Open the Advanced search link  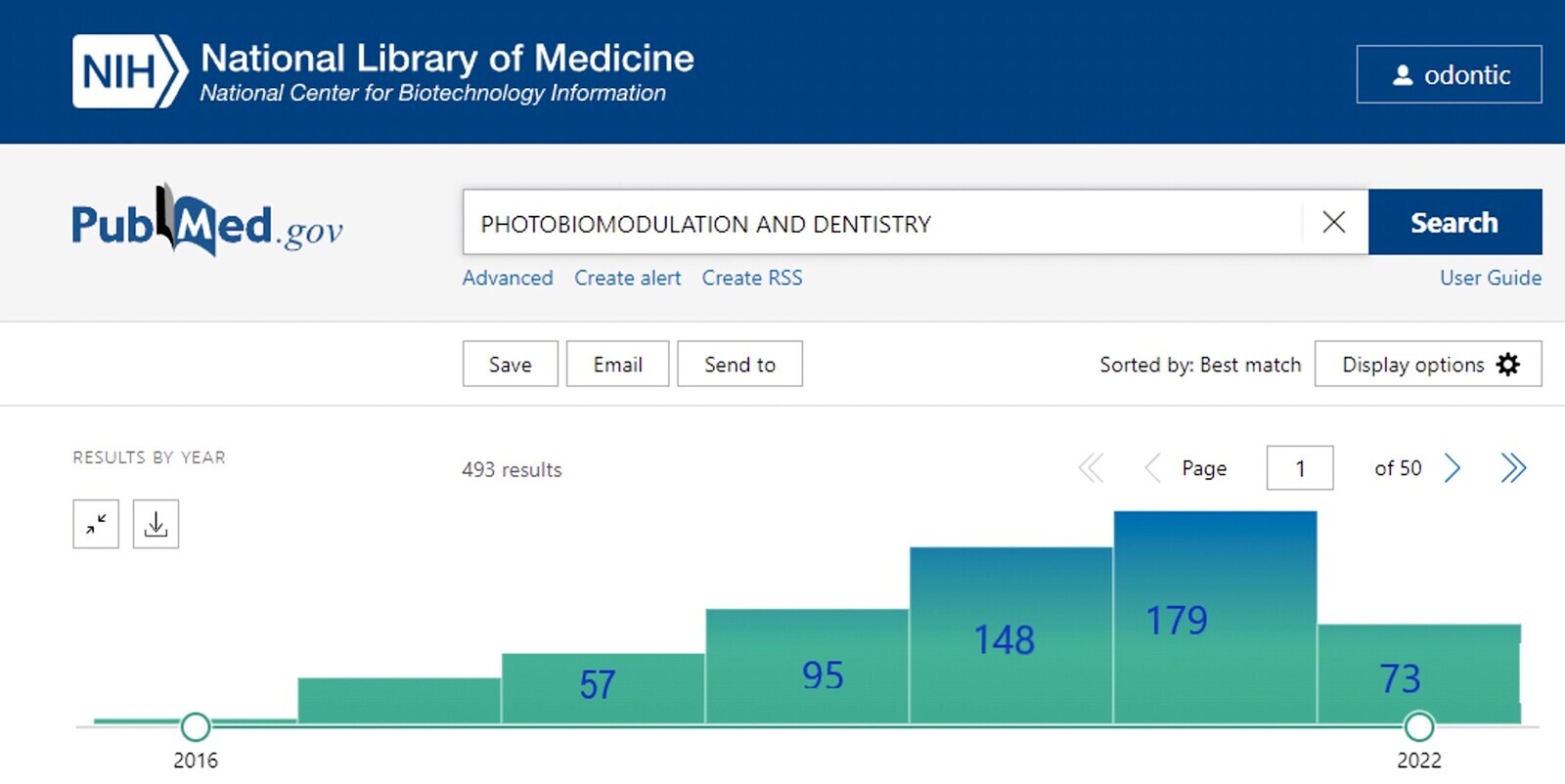coord(508,279)
